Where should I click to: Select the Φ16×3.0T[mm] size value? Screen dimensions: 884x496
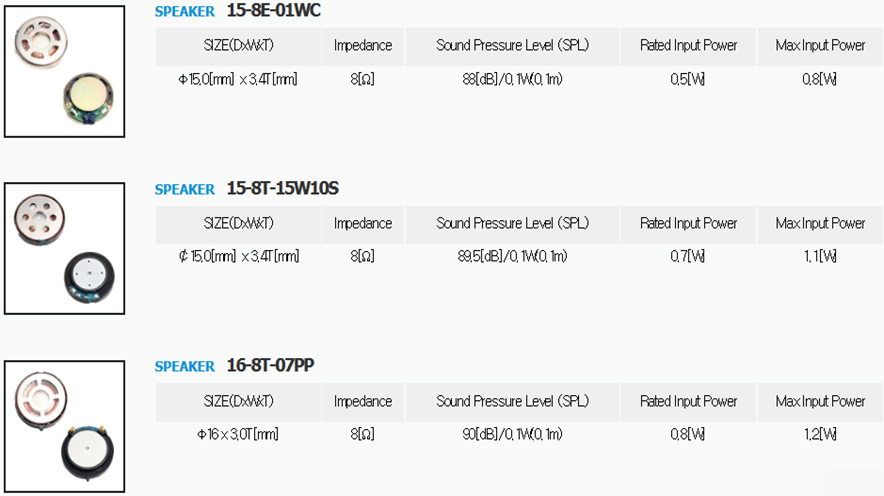[238, 434]
